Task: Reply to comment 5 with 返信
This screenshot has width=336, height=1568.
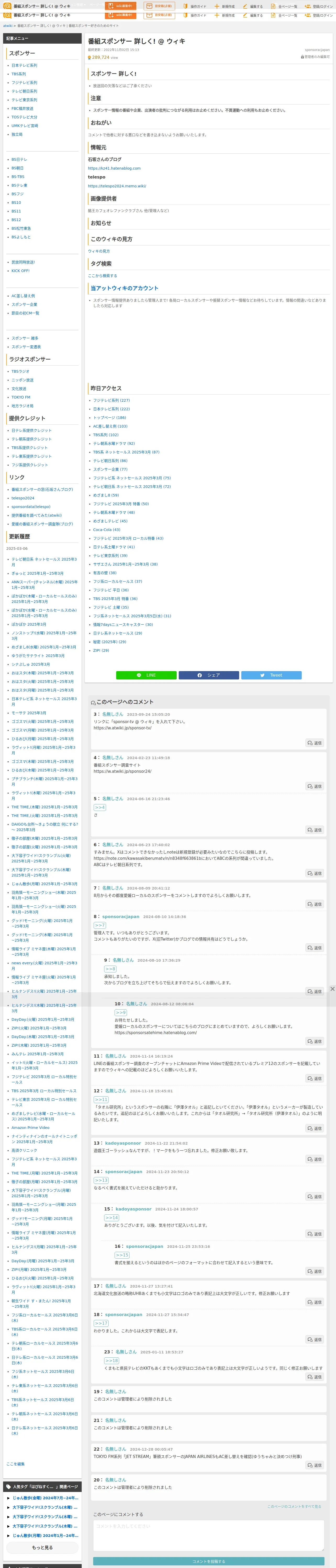Action: [x=315, y=830]
